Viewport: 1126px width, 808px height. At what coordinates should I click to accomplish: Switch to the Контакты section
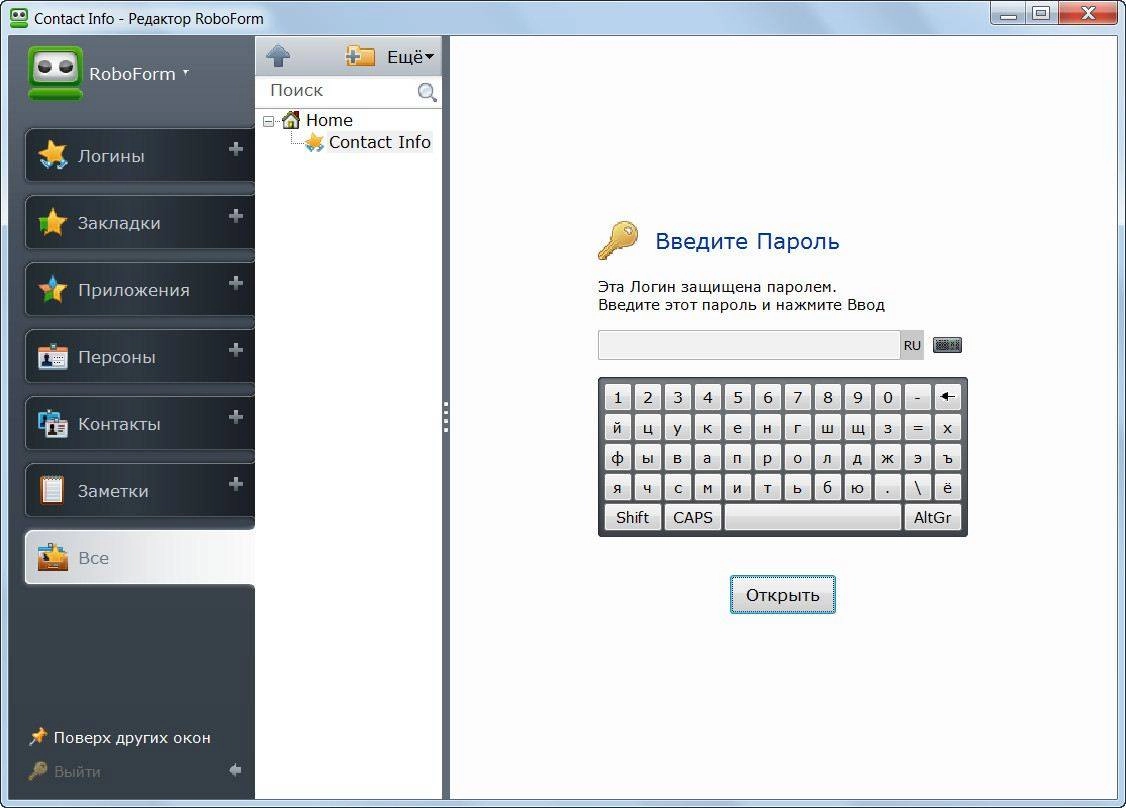[140, 423]
